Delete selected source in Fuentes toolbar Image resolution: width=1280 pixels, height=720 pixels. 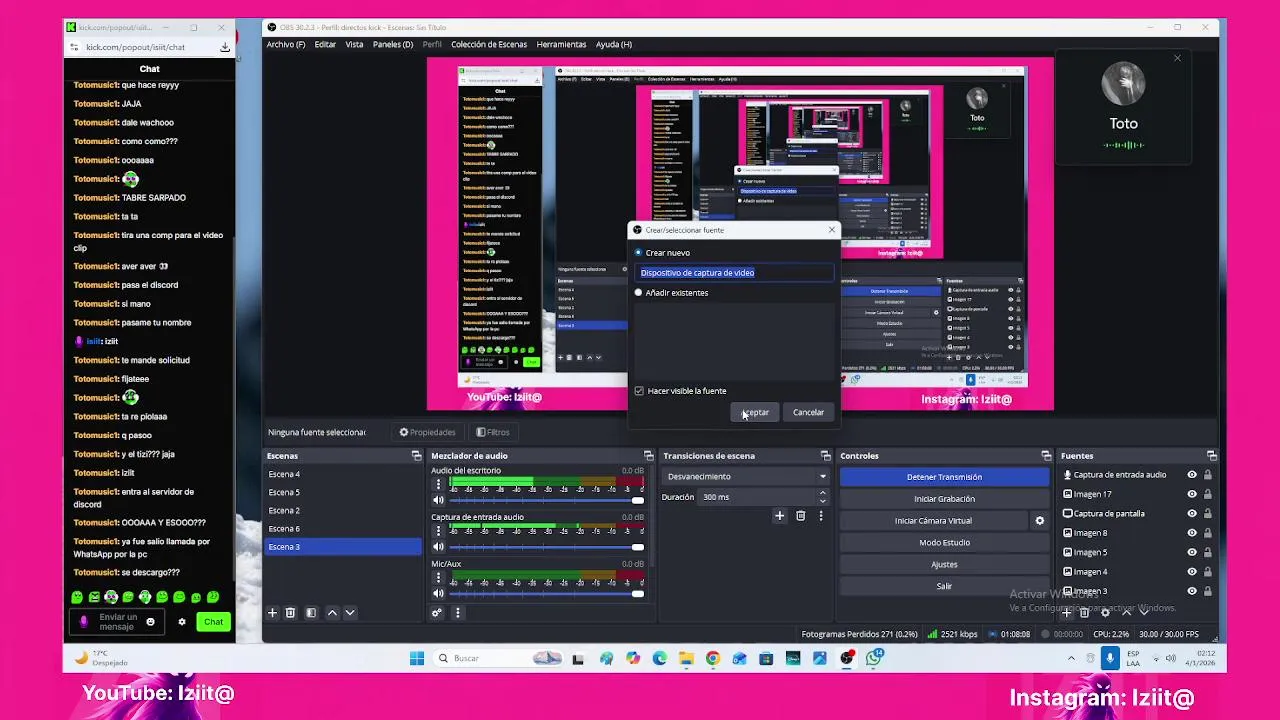click(1085, 613)
